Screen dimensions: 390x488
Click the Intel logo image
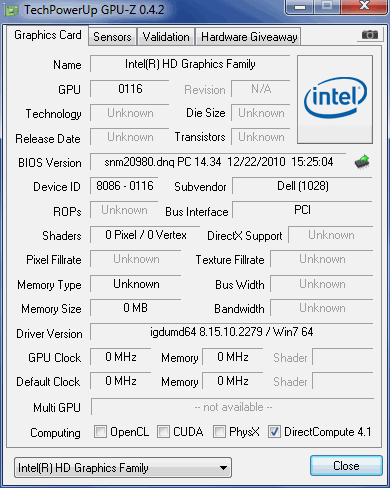335,99
